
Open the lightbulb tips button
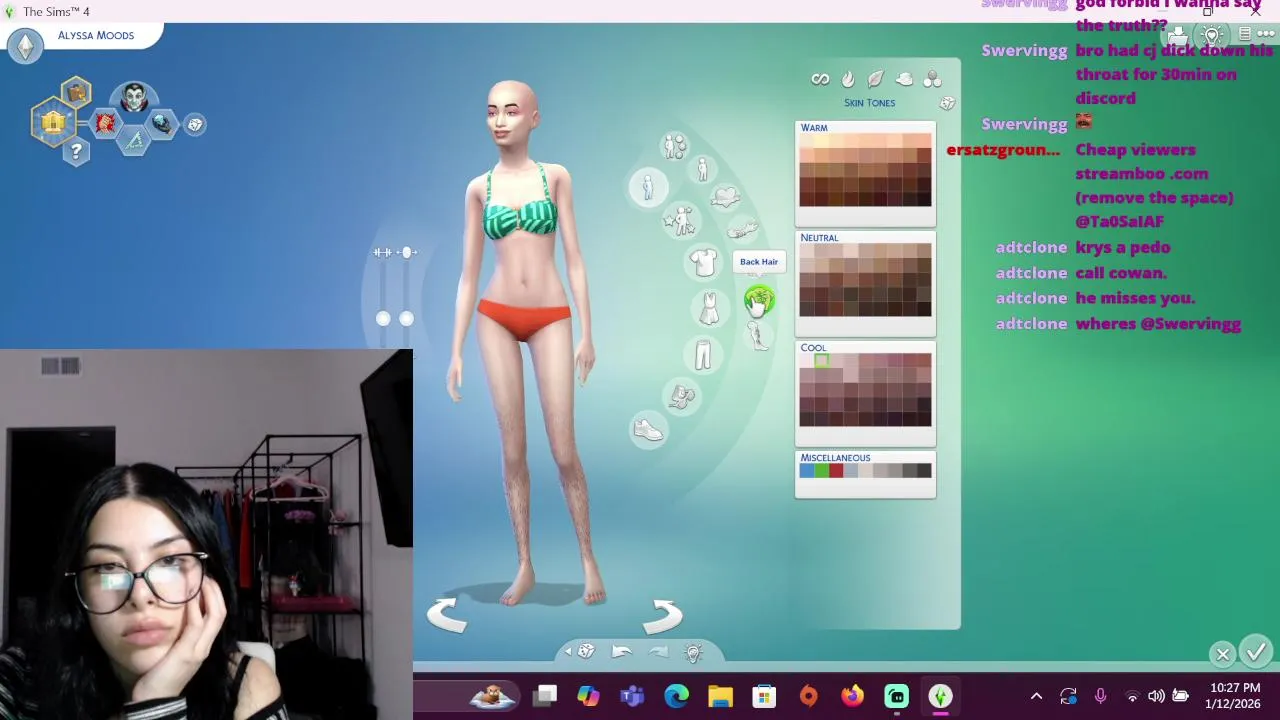coord(694,652)
